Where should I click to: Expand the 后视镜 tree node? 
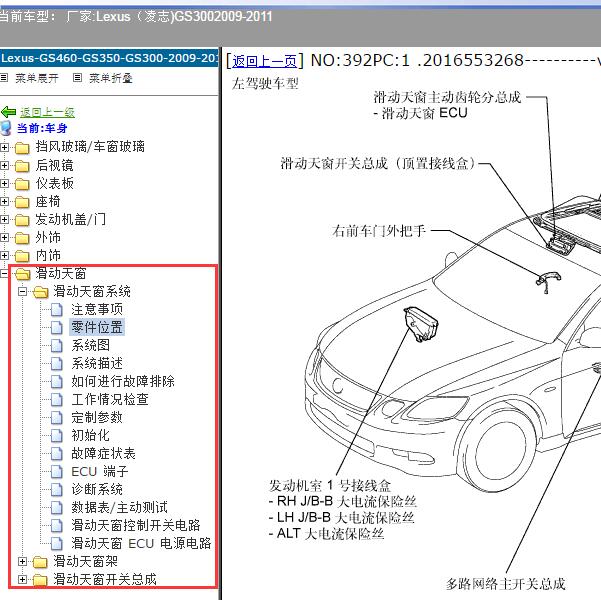[4, 165]
